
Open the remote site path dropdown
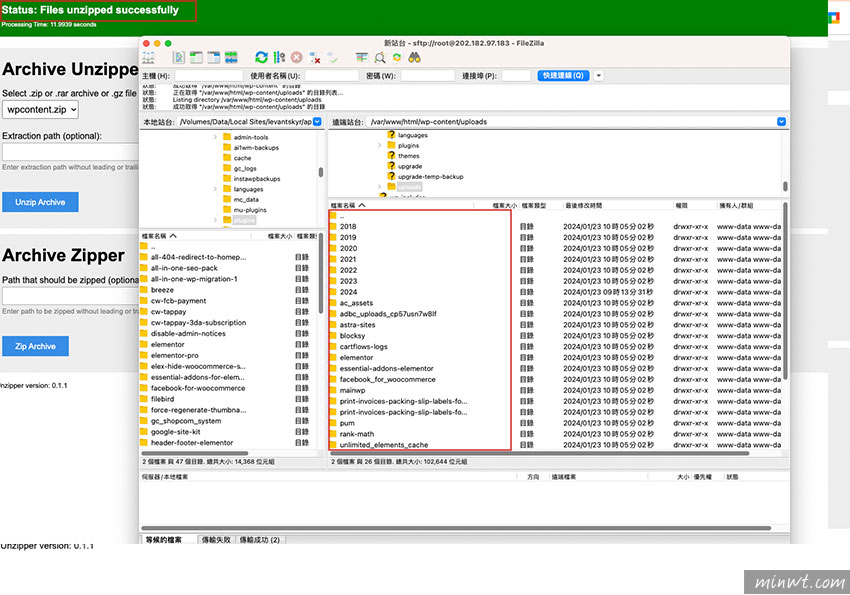click(781, 122)
